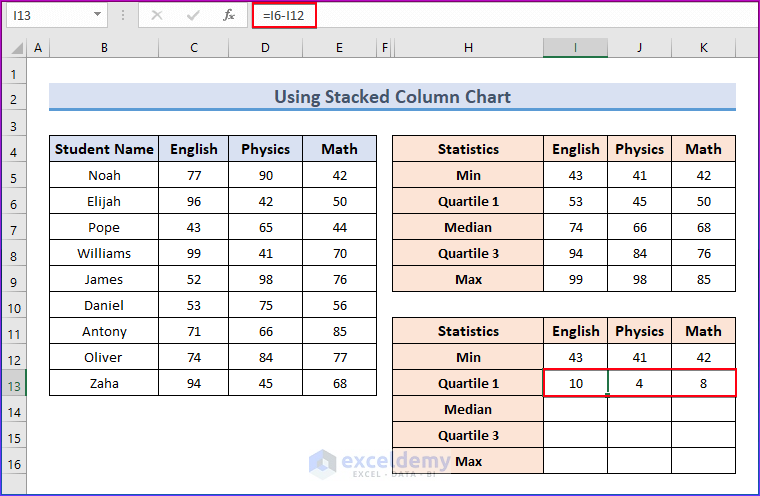Expand the Name Box dropdown arrow
The width and height of the screenshot is (760, 496).
tap(97, 15)
